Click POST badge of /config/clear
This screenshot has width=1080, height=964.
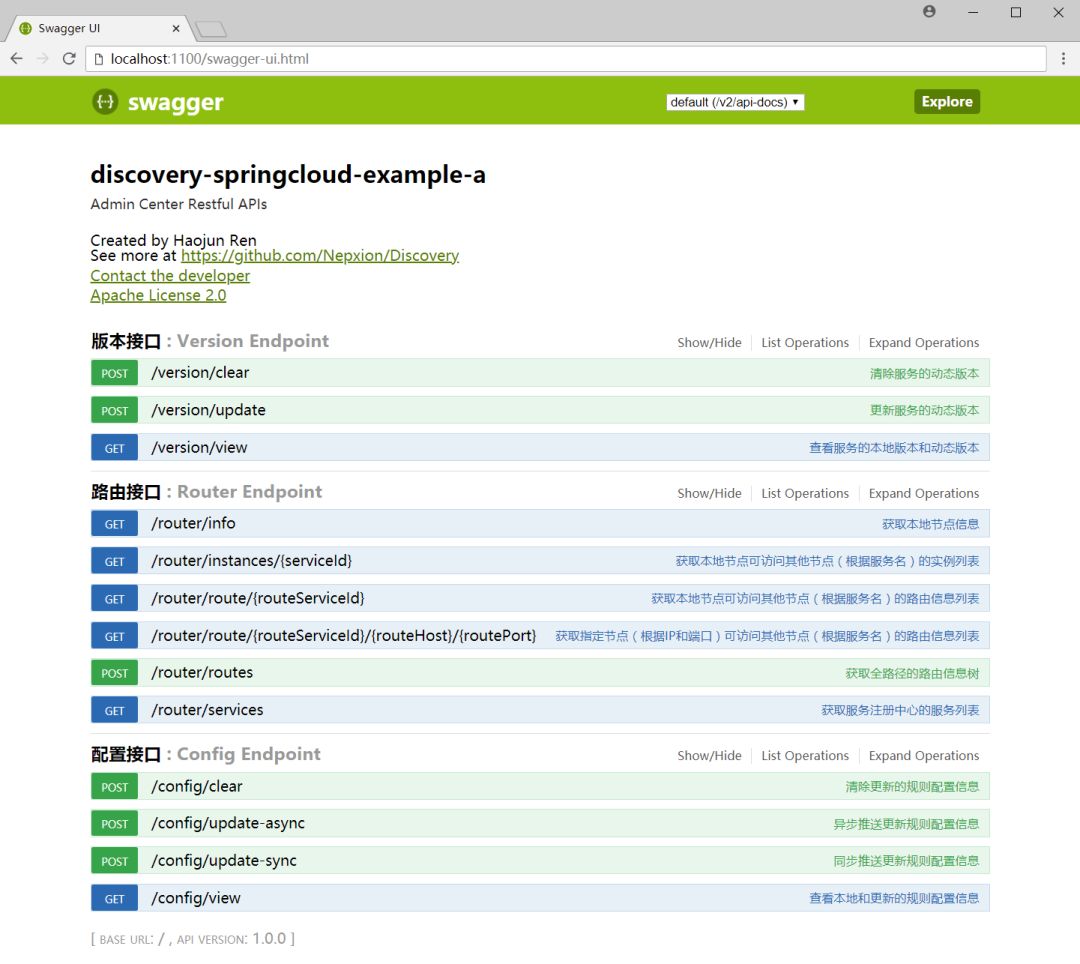coord(114,786)
